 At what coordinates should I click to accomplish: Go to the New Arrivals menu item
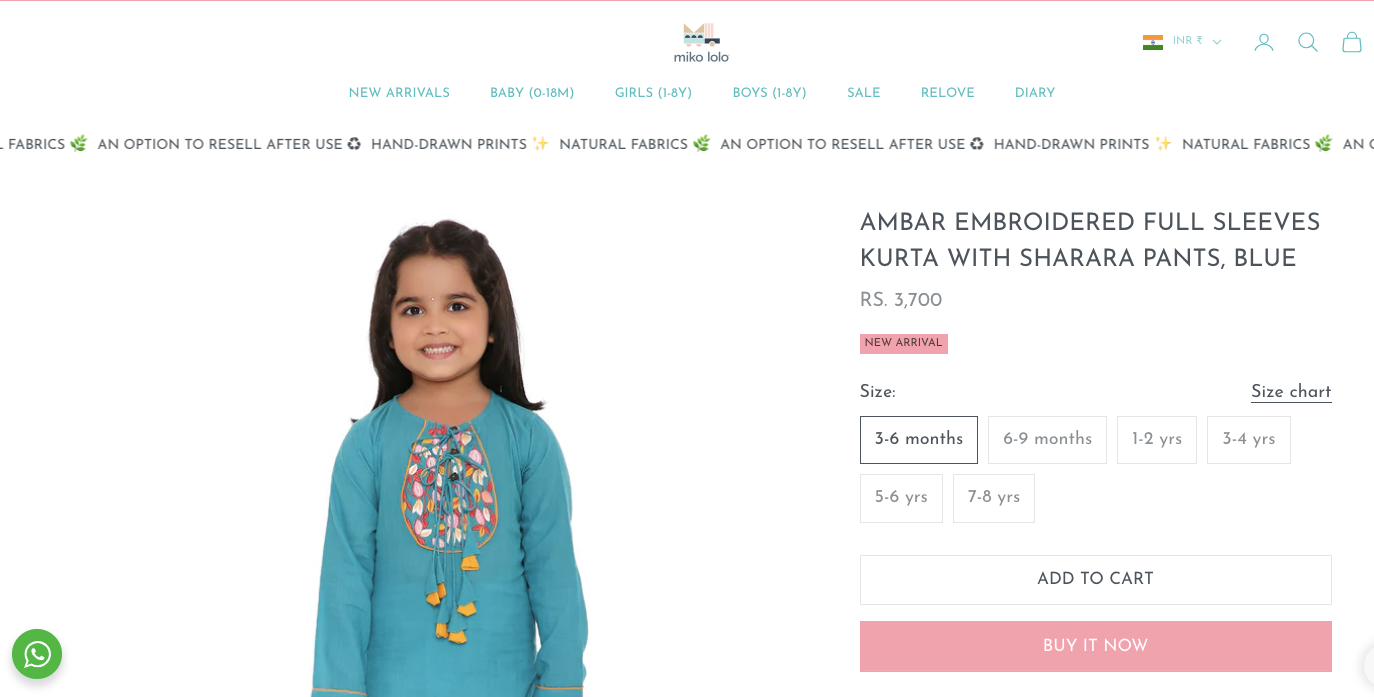point(399,93)
